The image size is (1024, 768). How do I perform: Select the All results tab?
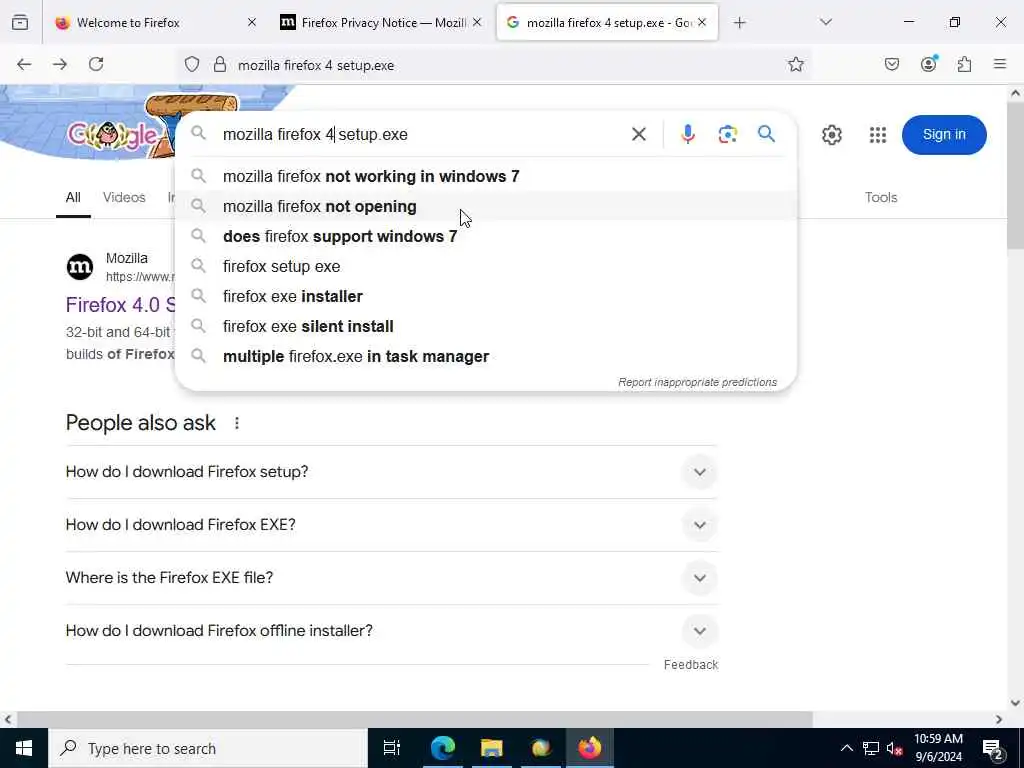pos(73,197)
